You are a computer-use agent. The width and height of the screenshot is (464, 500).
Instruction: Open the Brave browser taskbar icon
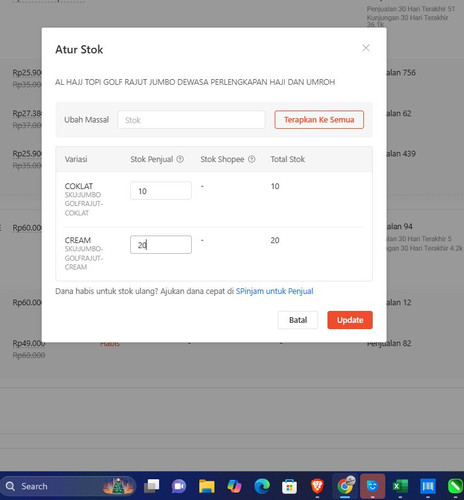pos(317,486)
